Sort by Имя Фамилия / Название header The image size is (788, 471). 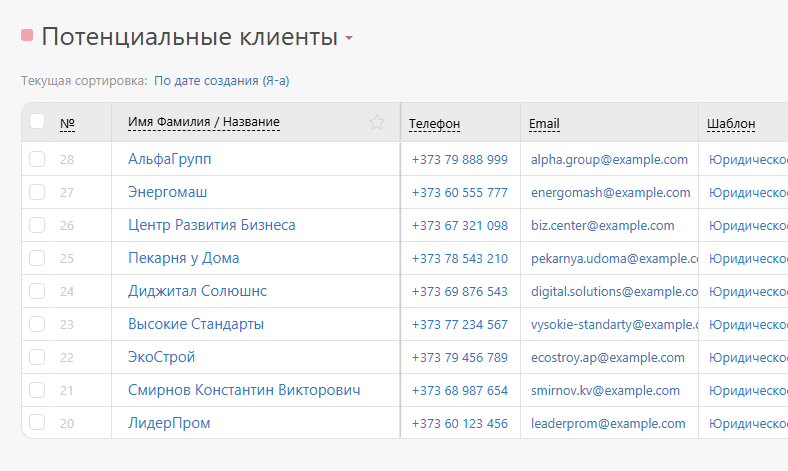204,122
